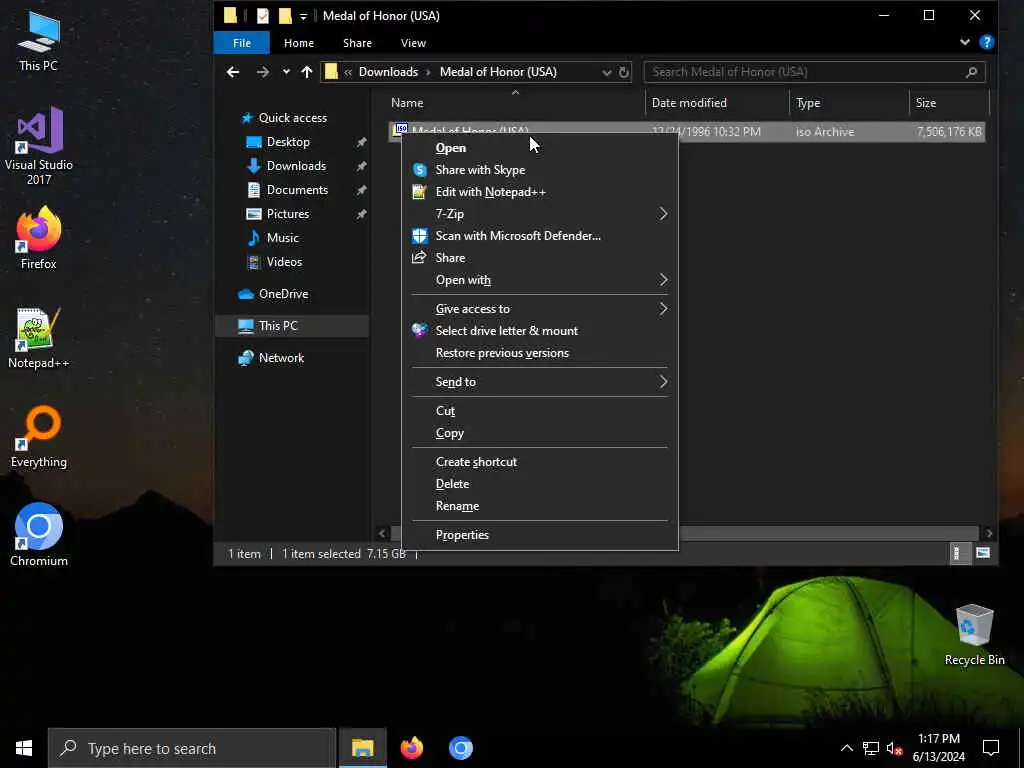Select Videos in navigation pane
Image resolution: width=1024 pixels, height=768 pixels.
[284, 262]
